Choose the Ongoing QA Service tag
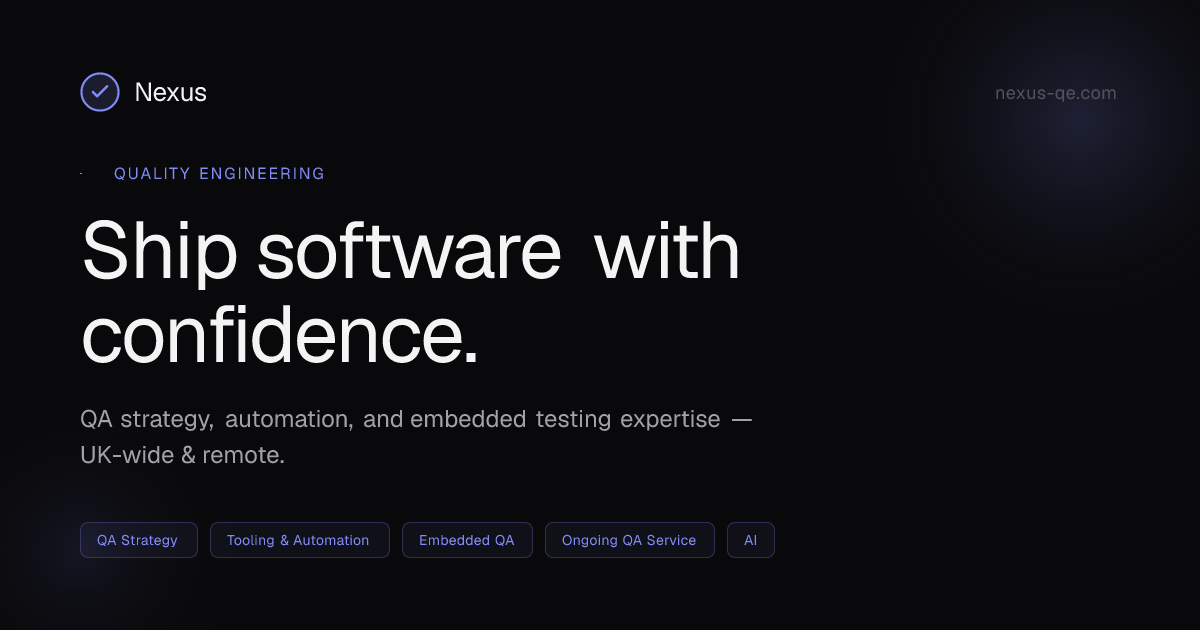The image size is (1200, 630). [629, 540]
